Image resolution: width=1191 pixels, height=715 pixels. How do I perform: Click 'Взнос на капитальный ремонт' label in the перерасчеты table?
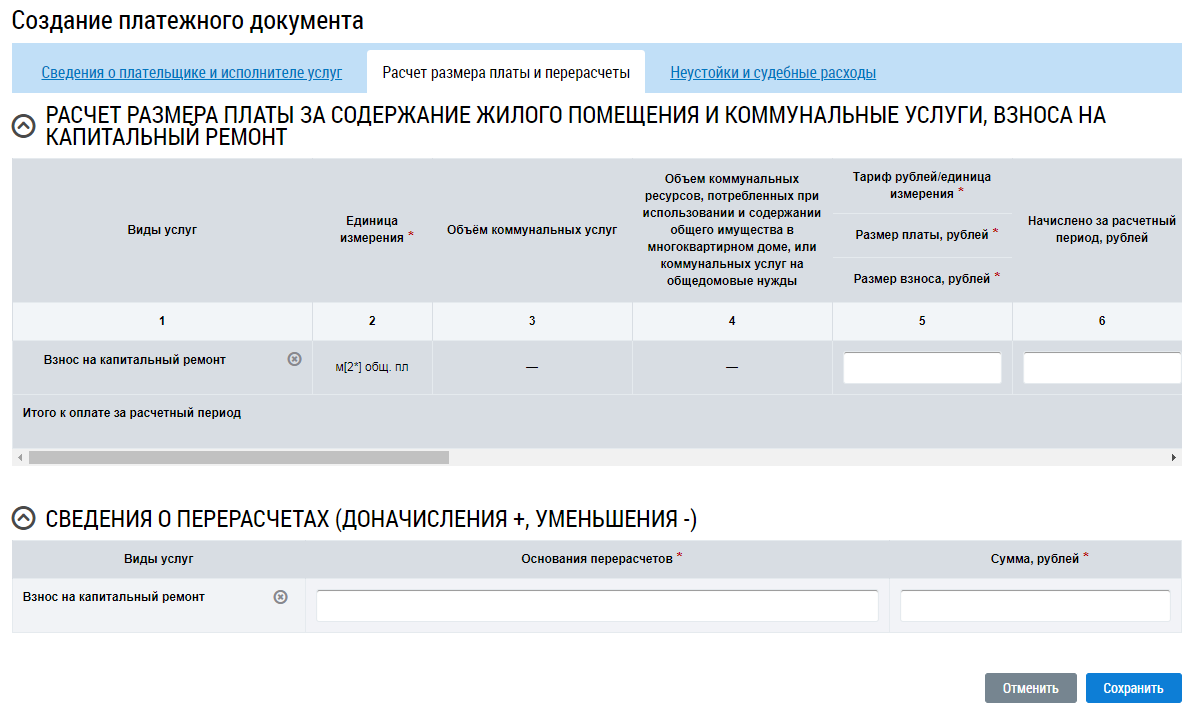114,597
